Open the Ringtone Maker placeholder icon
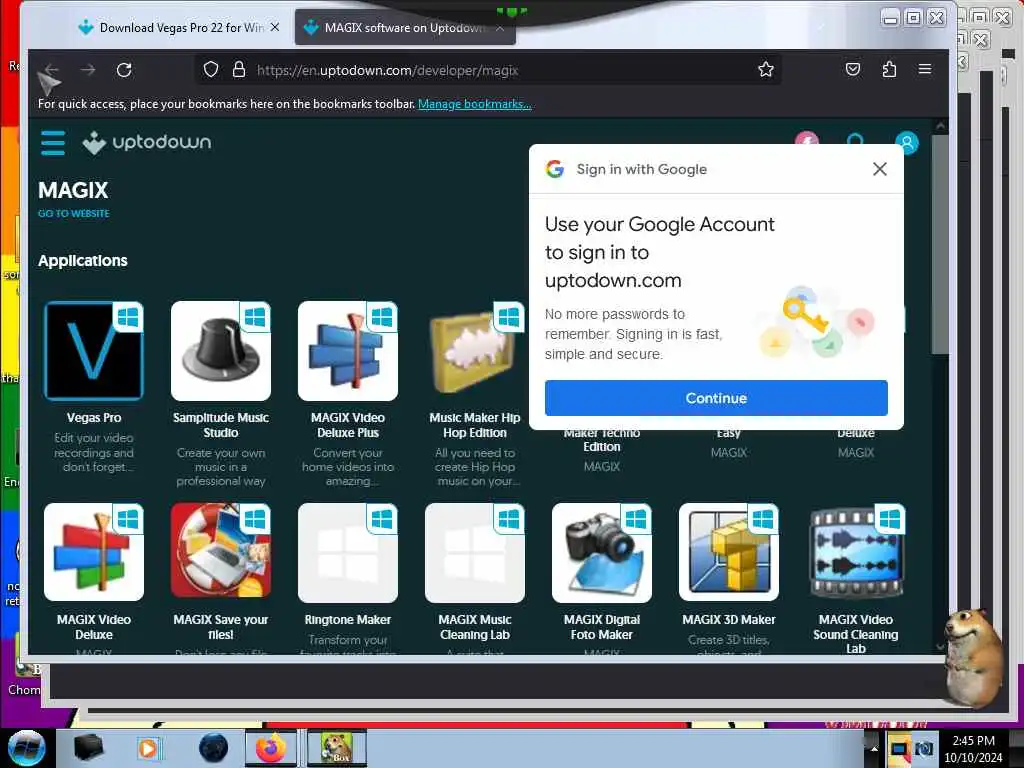This screenshot has height=768, width=1024. coord(347,552)
